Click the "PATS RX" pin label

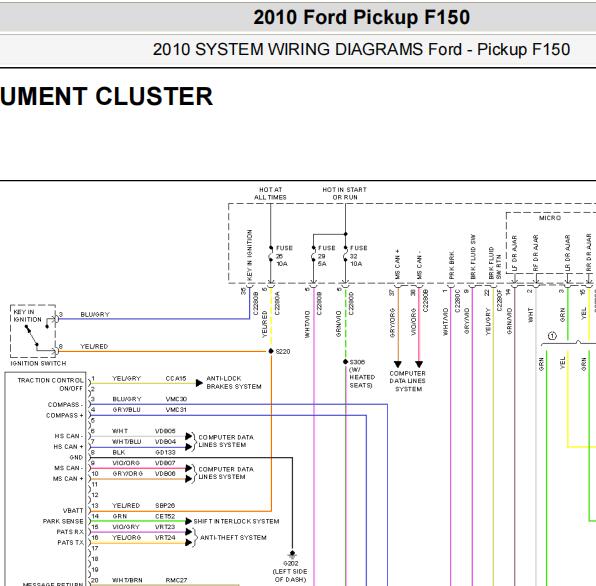coord(70,532)
